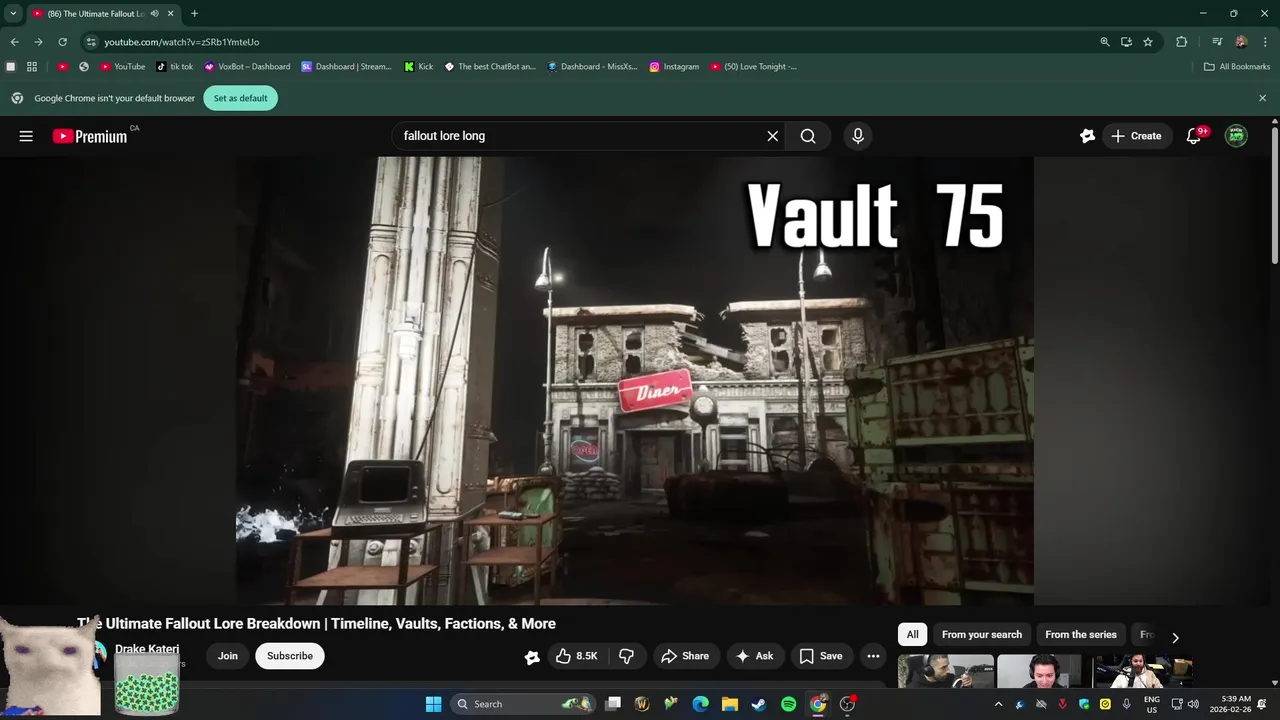Open the Kick bookmark
The image size is (1280, 720).
click(419, 67)
